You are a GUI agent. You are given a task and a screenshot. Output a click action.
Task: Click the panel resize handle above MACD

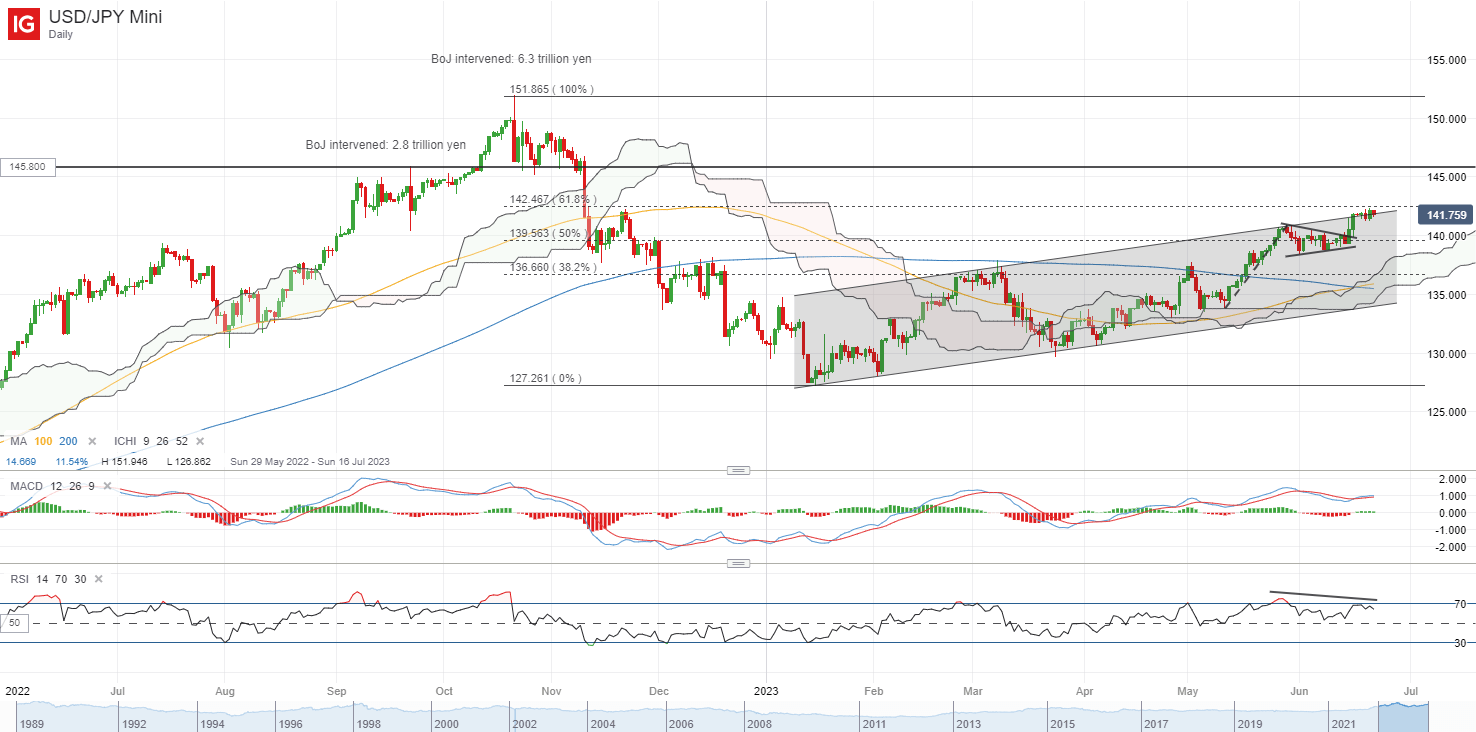point(738,470)
